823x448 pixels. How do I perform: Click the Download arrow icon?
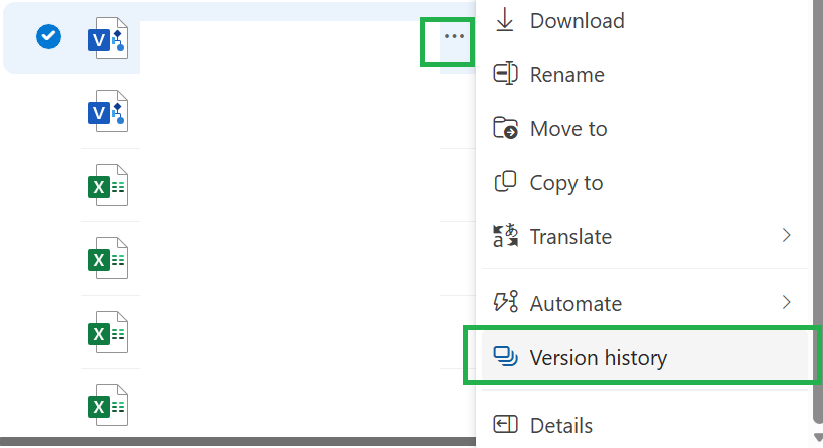tap(505, 20)
